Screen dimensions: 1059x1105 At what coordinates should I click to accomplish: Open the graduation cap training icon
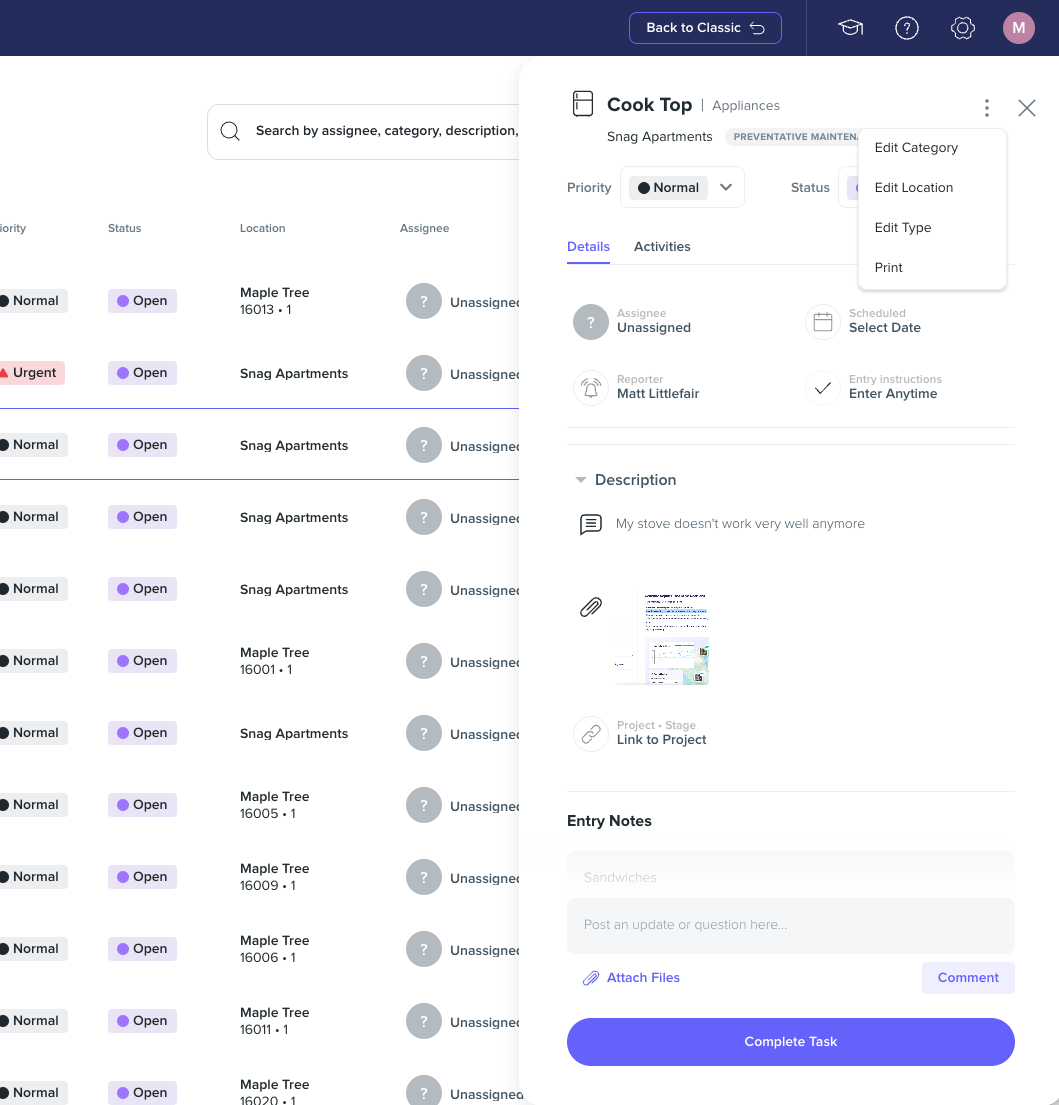850,28
